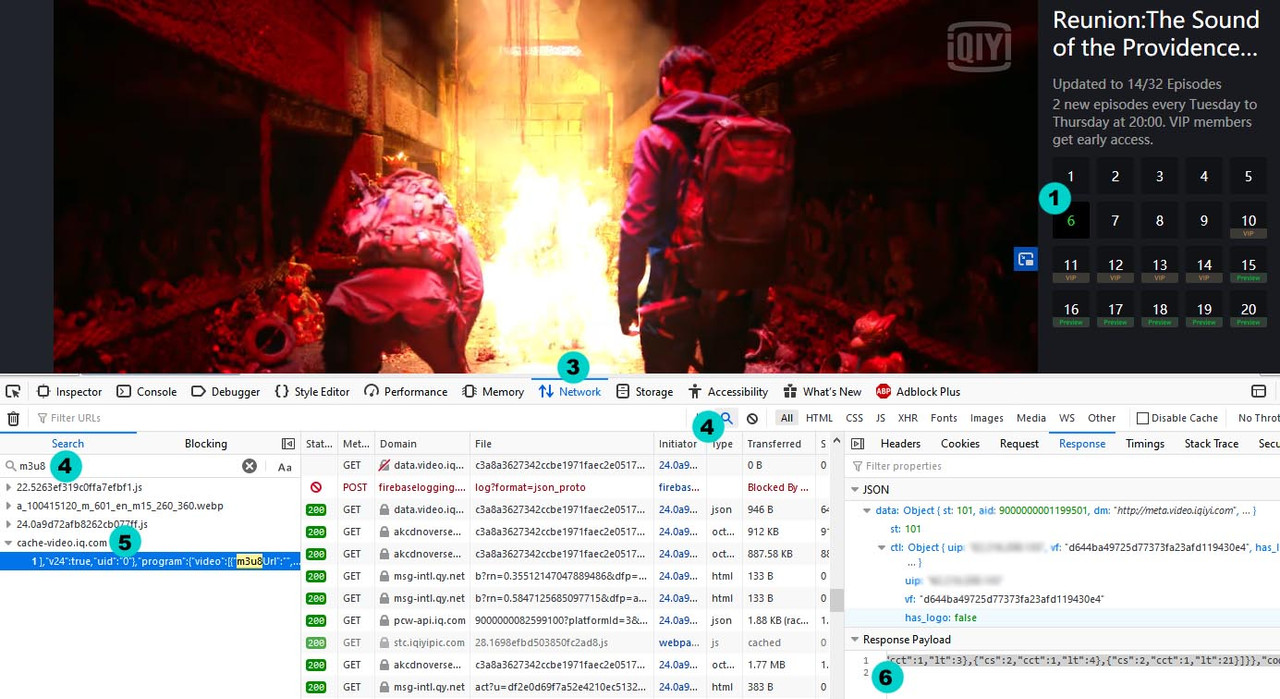Click the blocked icon on the POST row
The width and height of the screenshot is (1280, 699).
point(316,487)
